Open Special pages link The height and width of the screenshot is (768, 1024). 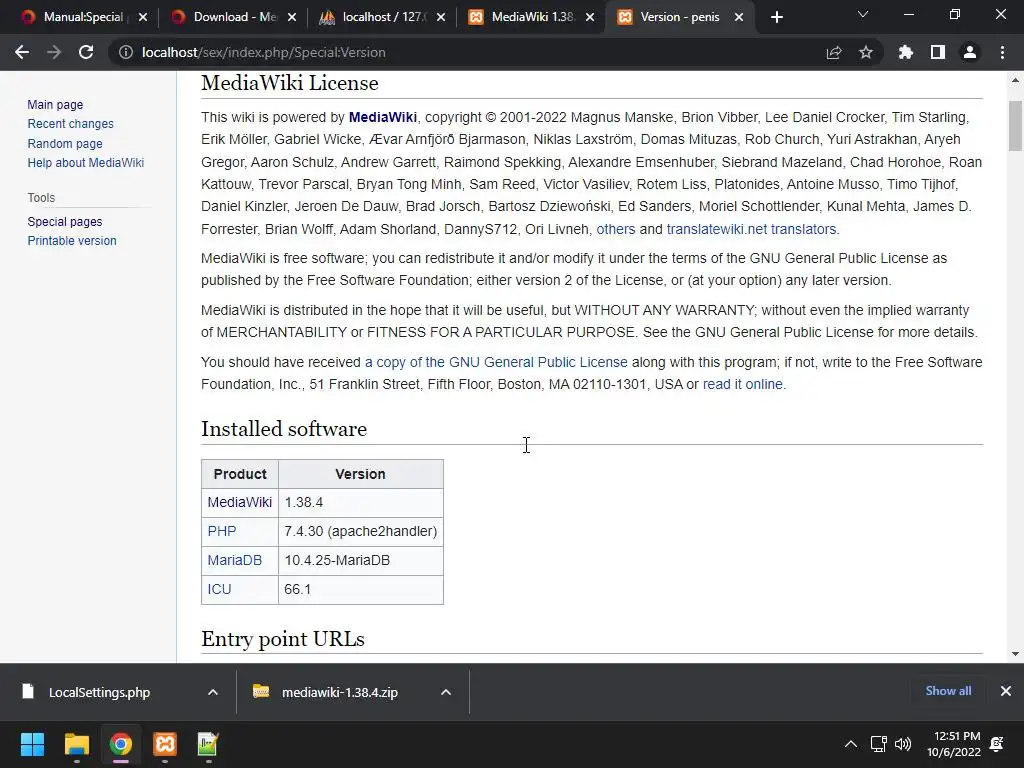pos(65,221)
